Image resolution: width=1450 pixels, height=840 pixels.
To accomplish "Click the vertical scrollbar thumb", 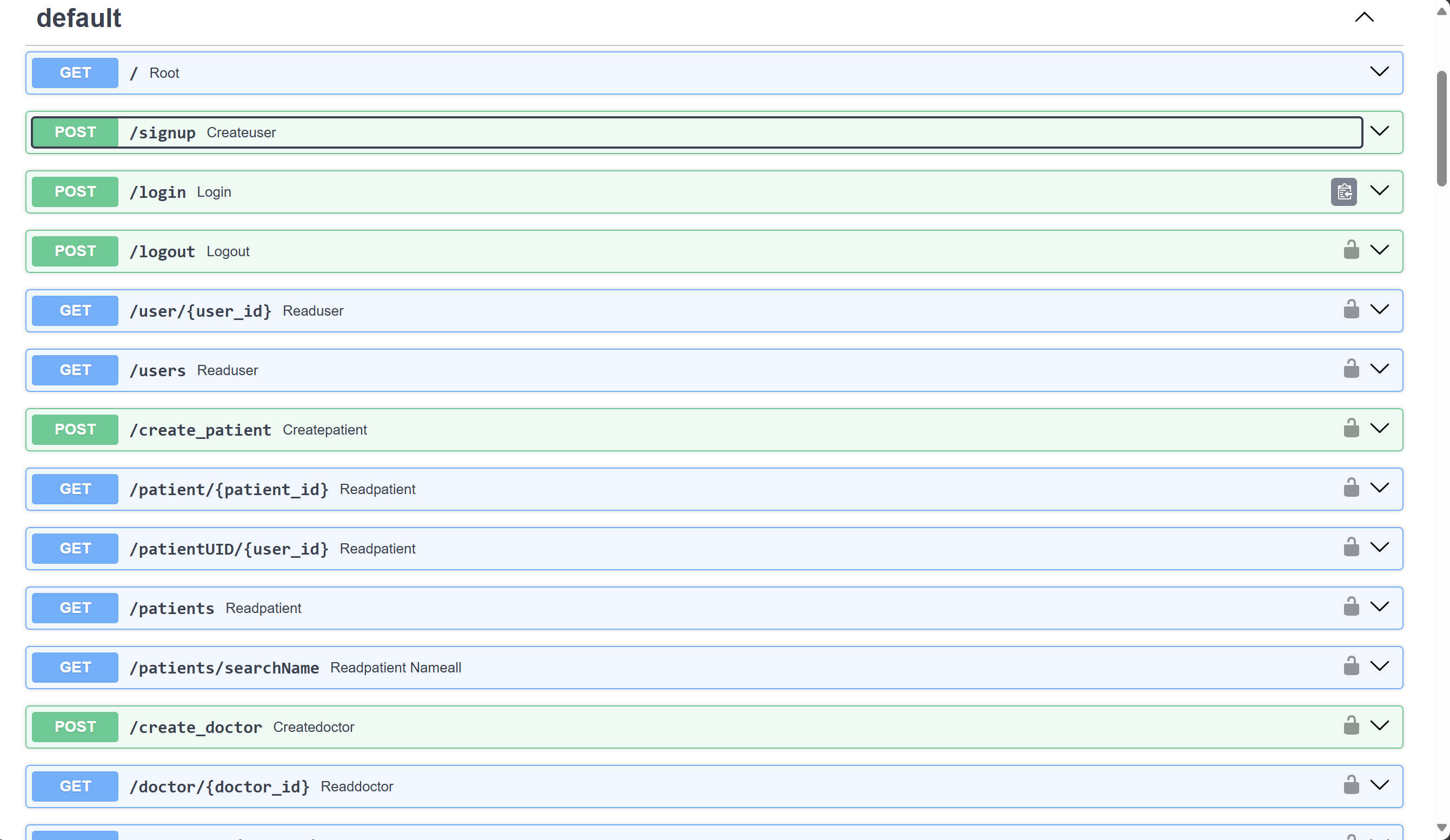I will tap(1441, 128).
